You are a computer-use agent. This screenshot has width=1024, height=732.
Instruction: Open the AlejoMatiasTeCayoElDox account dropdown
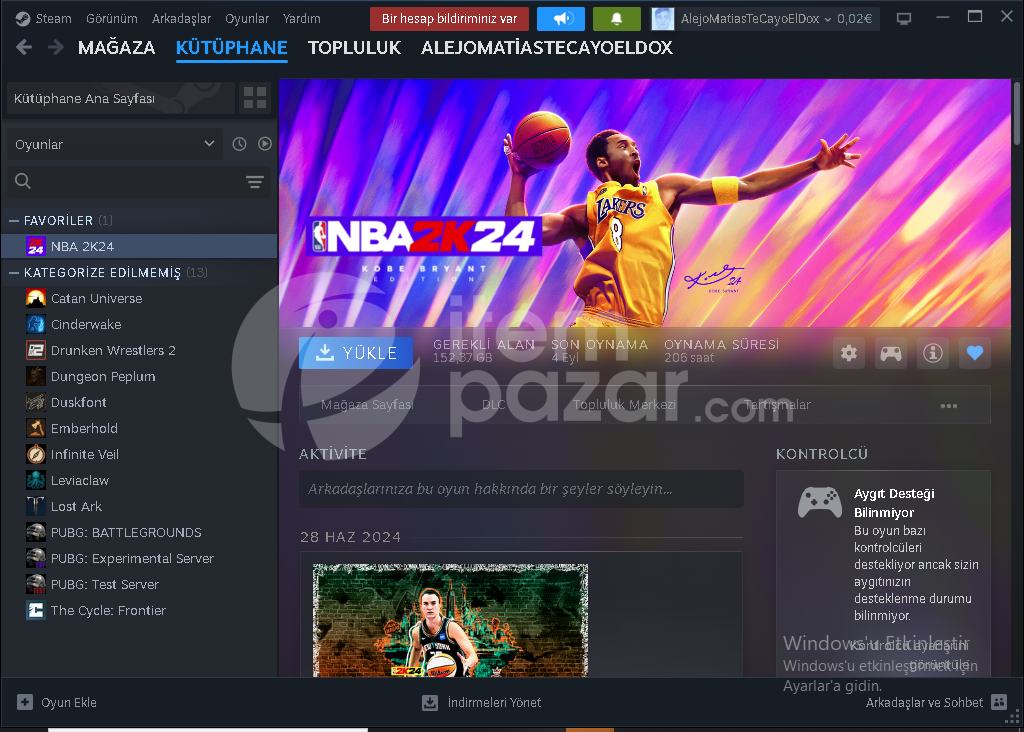pos(756,19)
